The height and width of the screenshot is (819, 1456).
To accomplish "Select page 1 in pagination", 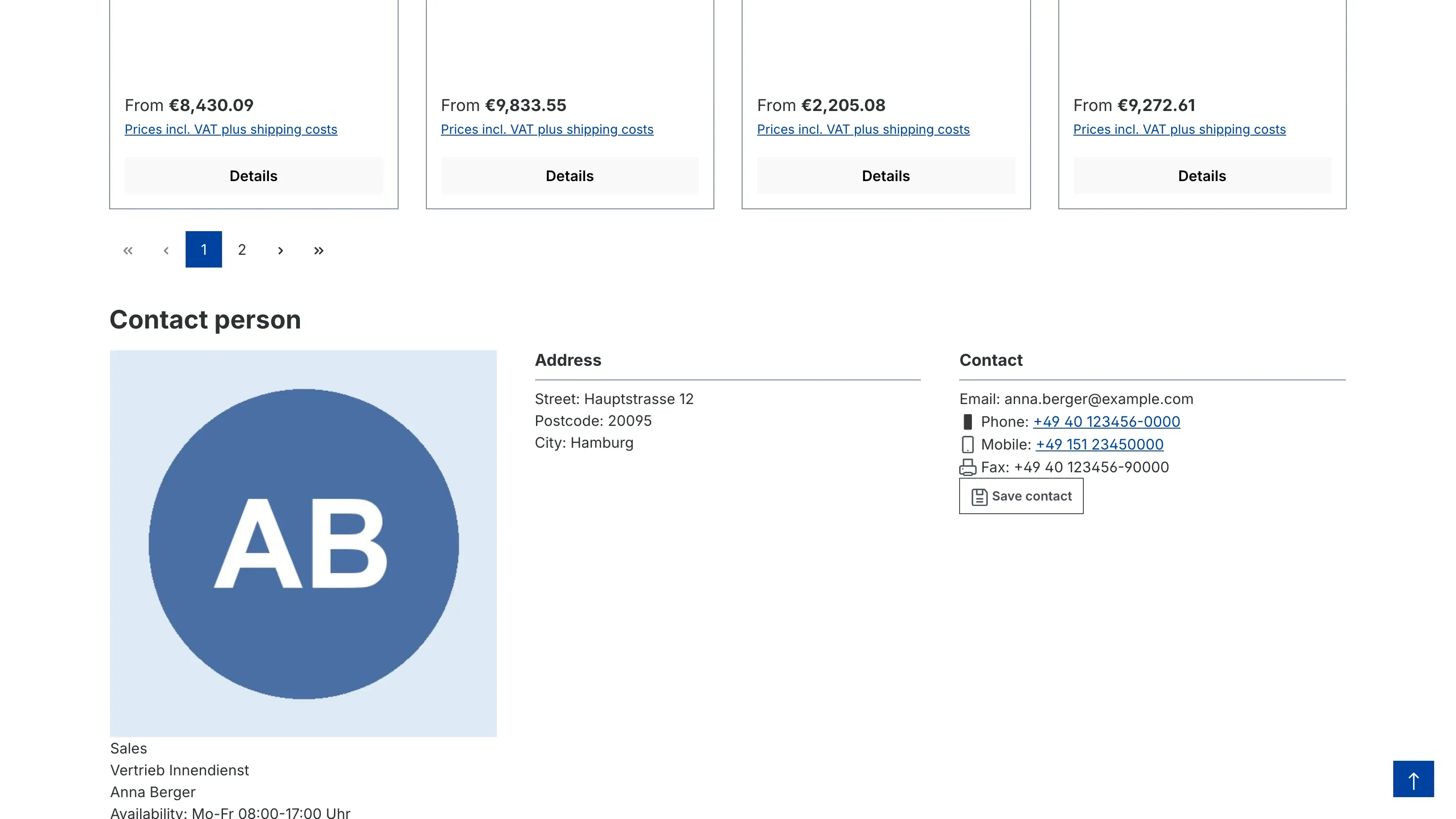I will pyautogui.click(x=203, y=250).
